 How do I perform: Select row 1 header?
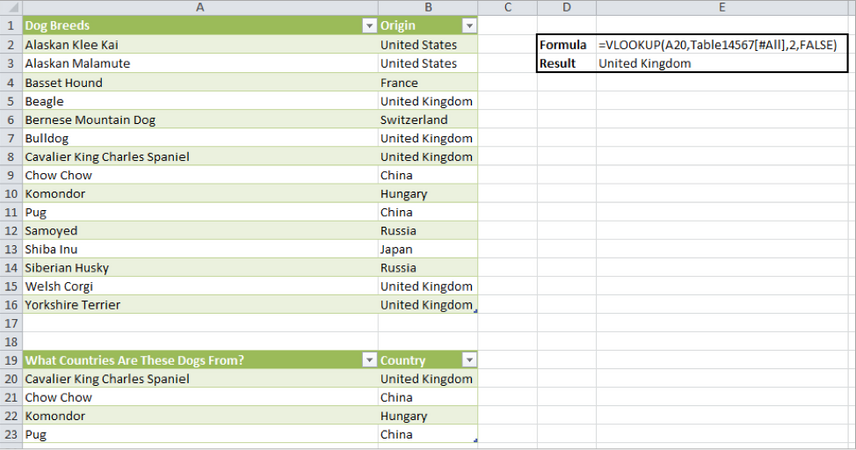(x=11, y=26)
